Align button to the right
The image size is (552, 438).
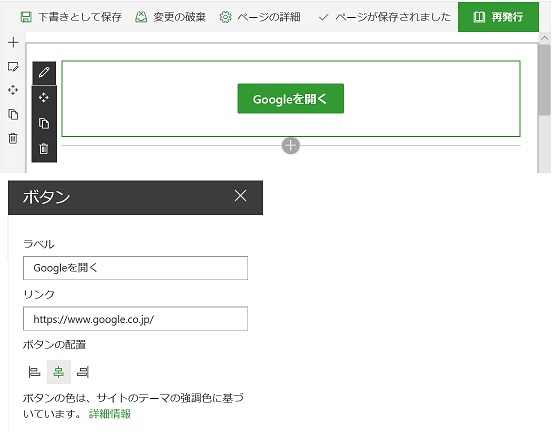pyautogui.click(x=83, y=372)
